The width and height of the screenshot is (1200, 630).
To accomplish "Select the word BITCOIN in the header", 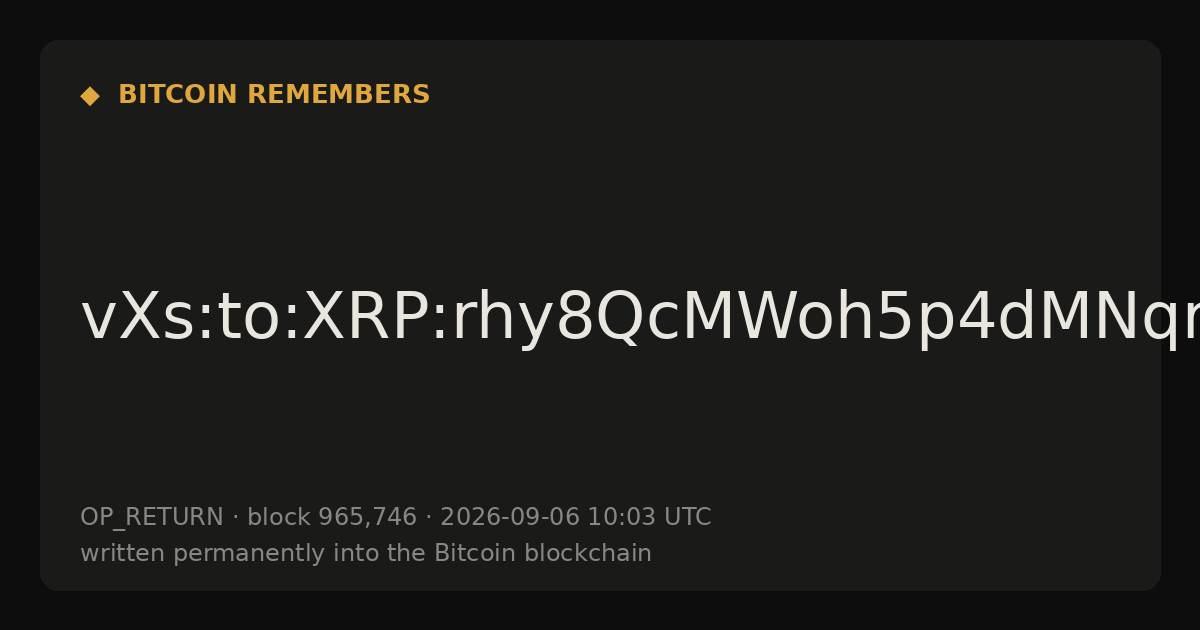I will tap(179, 95).
